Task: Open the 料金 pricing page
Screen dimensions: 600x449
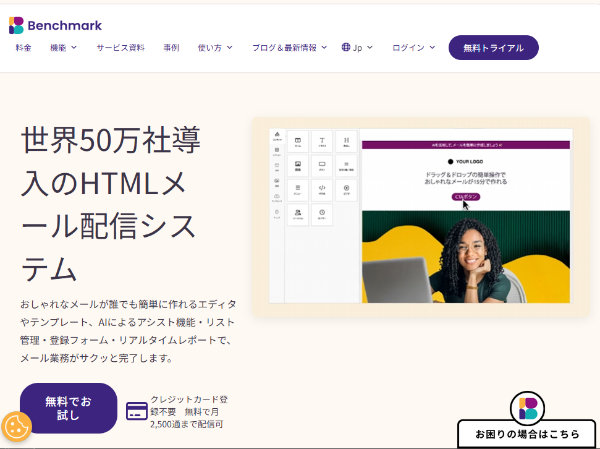Action: (x=23, y=48)
